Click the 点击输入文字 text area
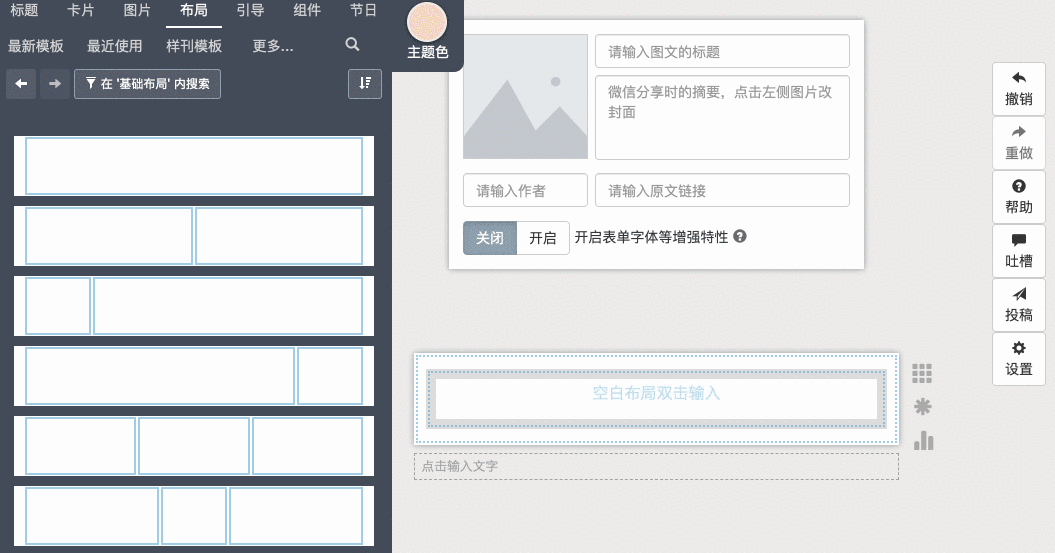The width and height of the screenshot is (1055, 553). pos(656,466)
